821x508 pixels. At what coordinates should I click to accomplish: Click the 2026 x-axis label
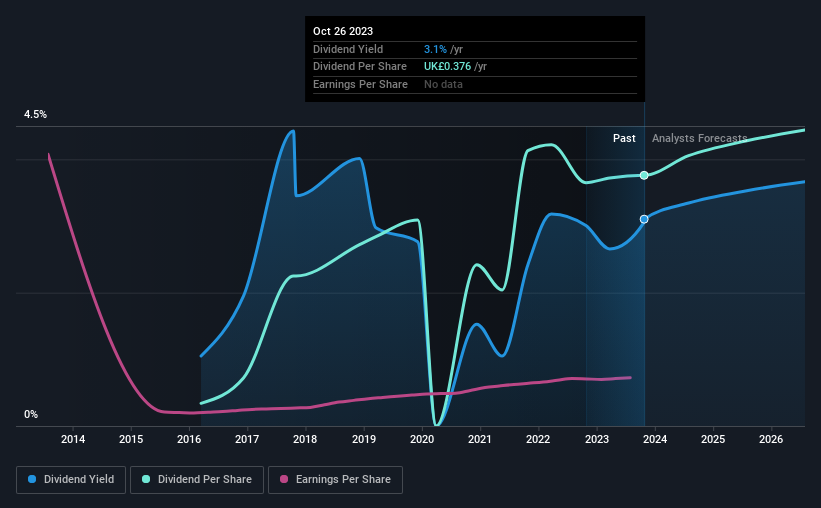tap(771, 439)
